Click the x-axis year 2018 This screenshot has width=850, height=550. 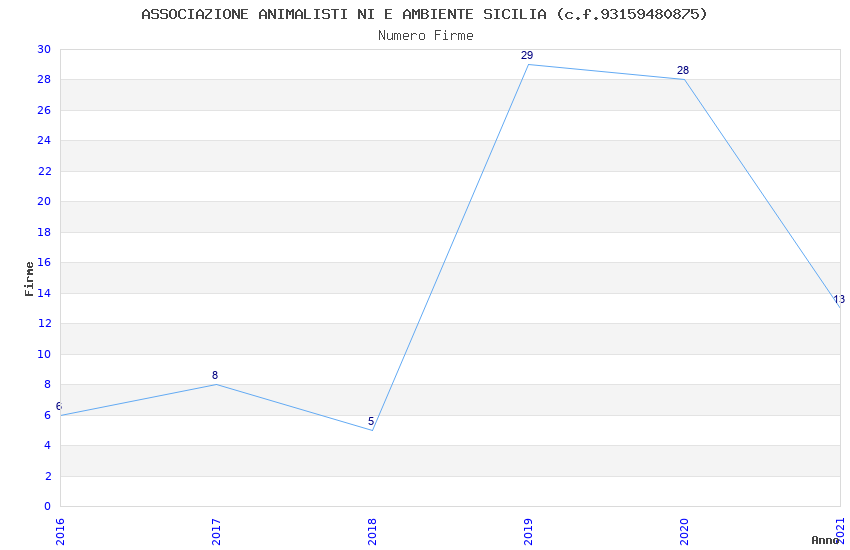(372, 532)
